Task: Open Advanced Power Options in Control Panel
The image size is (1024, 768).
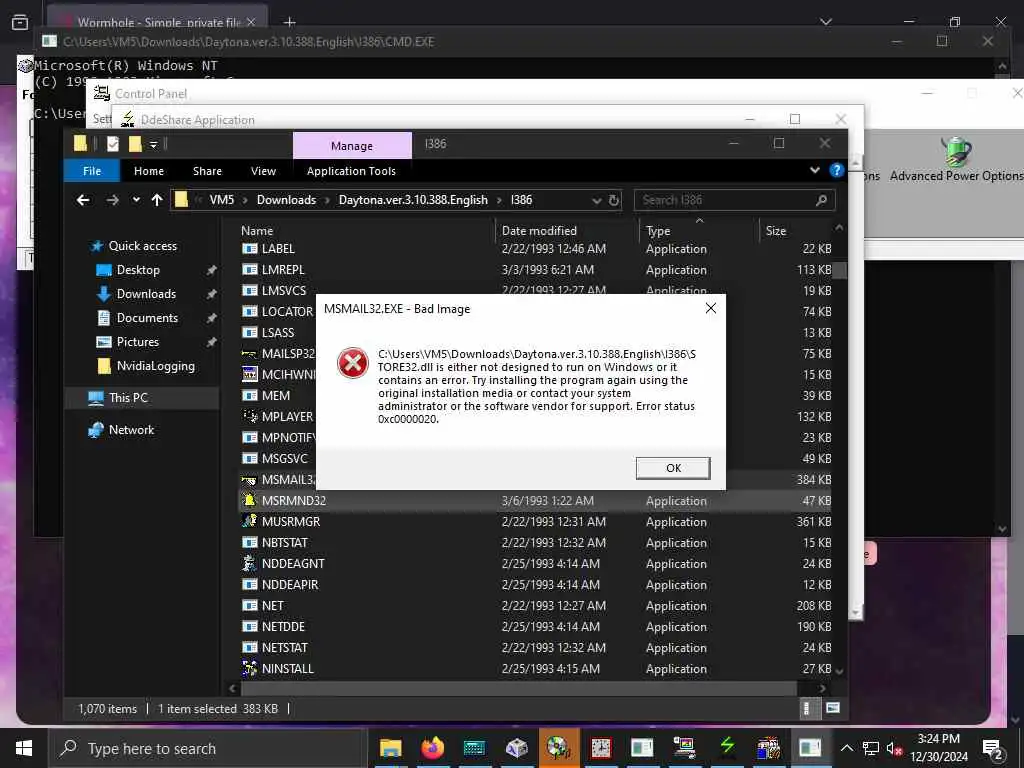Action: [956, 160]
